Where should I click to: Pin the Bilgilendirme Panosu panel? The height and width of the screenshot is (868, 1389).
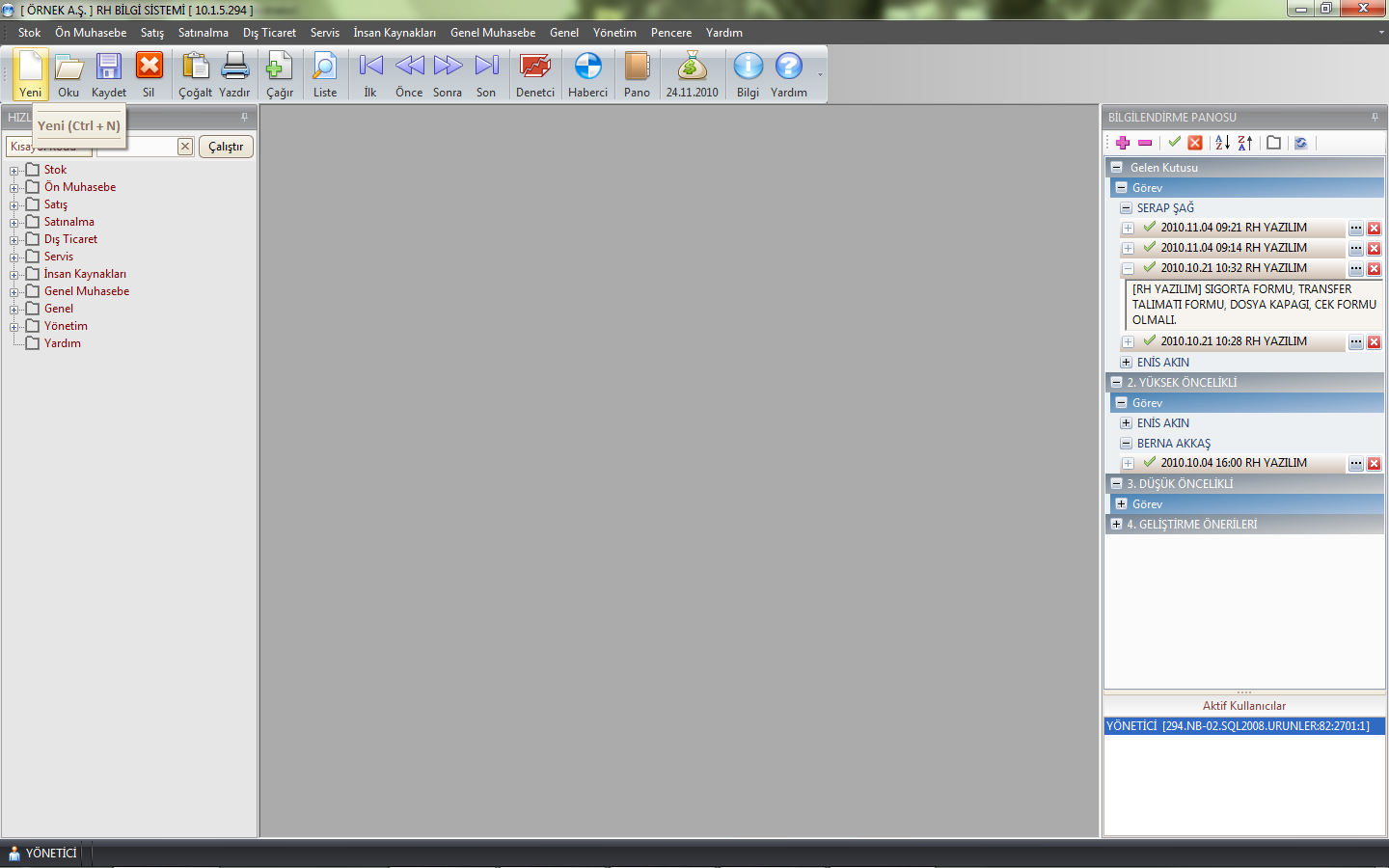1375,117
